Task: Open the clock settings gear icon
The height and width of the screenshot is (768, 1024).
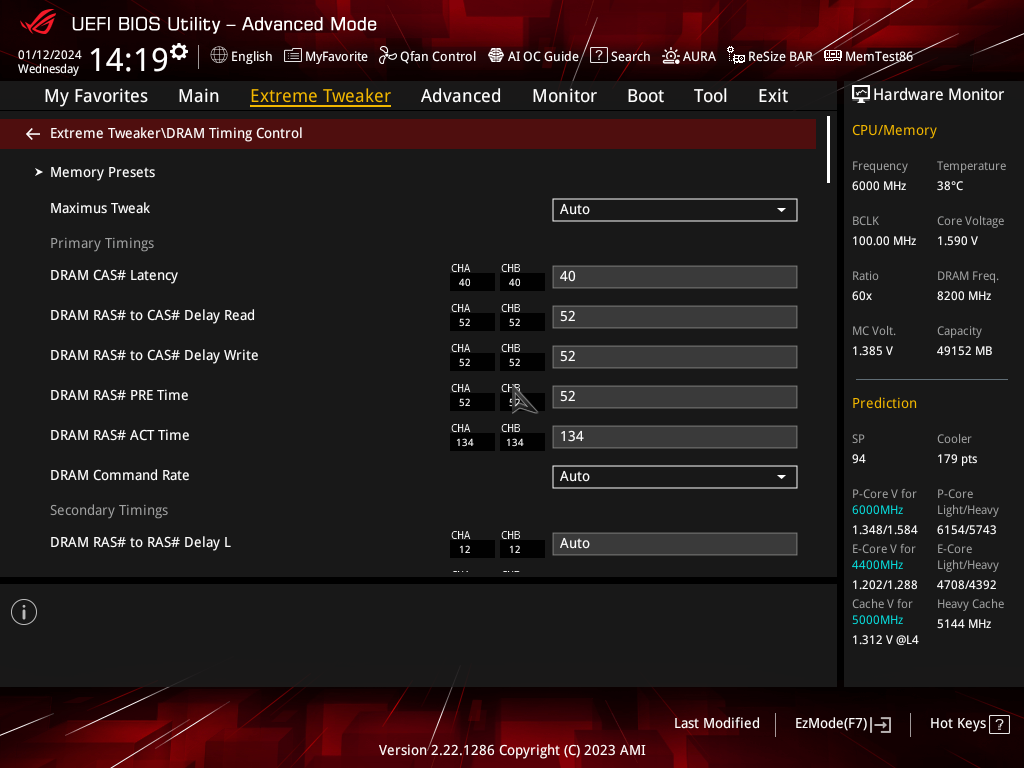Action: 179,51
